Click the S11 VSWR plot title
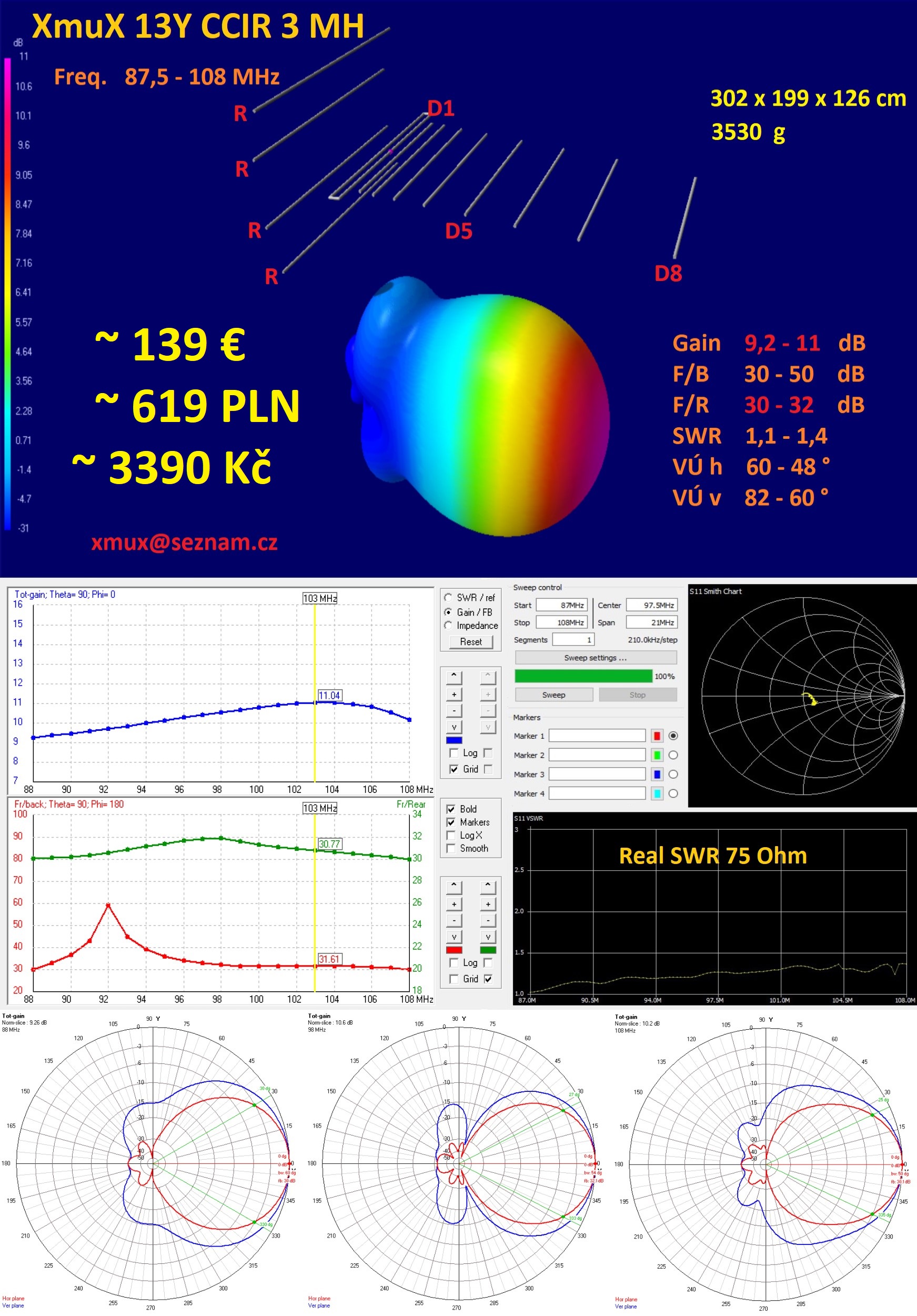 pyautogui.click(x=528, y=818)
